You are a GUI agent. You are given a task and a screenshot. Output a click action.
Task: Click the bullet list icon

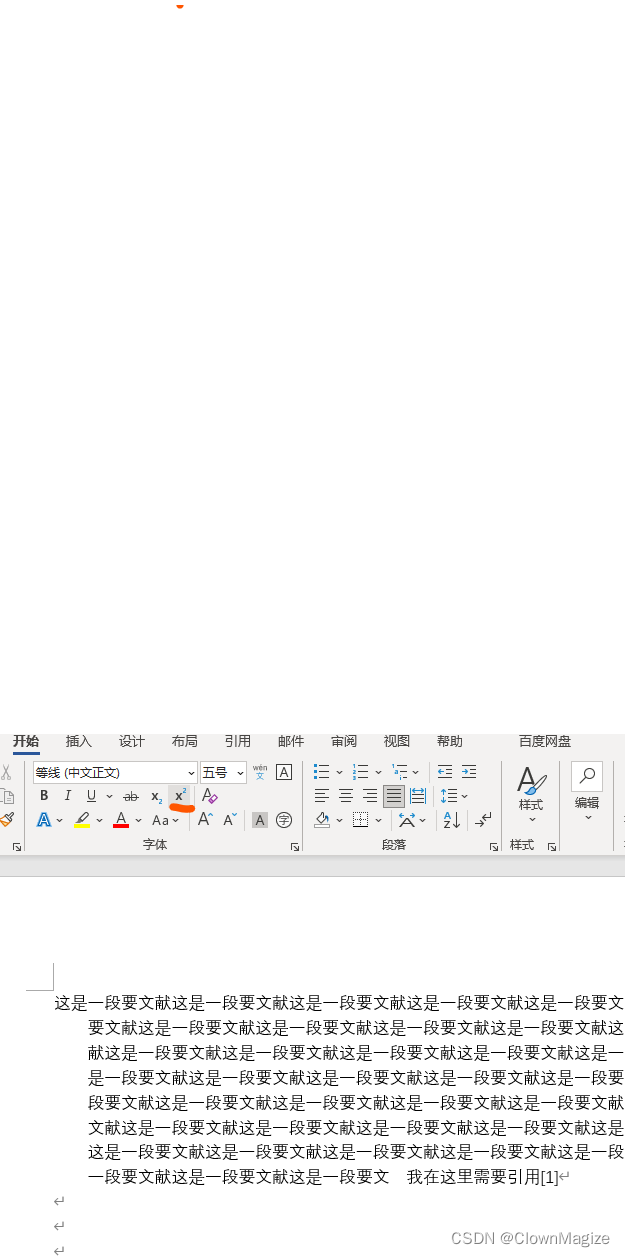pyautogui.click(x=322, y=772)
